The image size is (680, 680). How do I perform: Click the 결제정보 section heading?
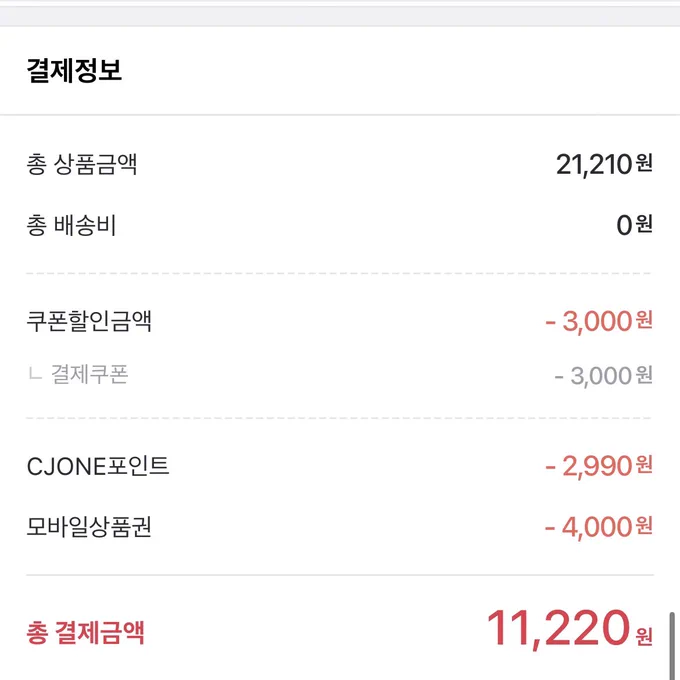click(x=74, y=70)
